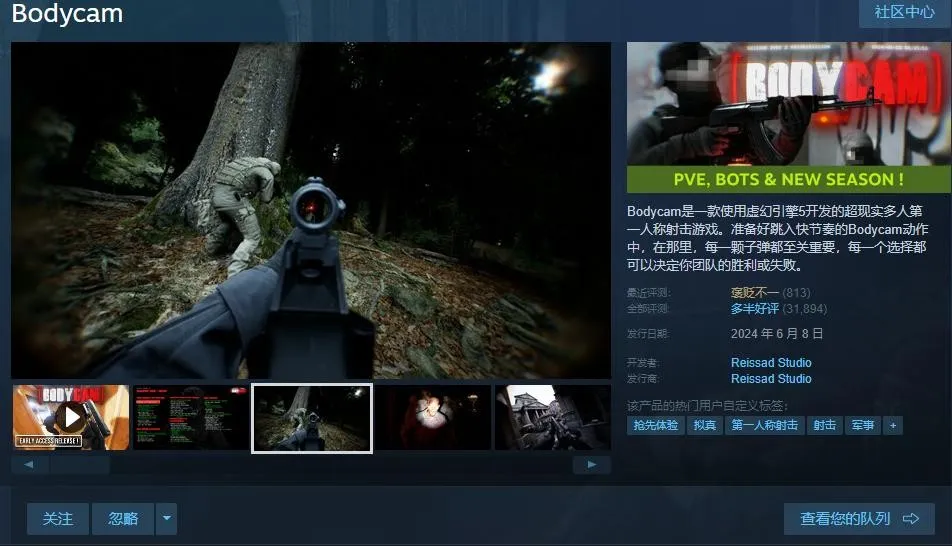Screen dimensions: 952x546
Task: Open the 多半好评 all reviews link
Action: click(x=754, y=309)
